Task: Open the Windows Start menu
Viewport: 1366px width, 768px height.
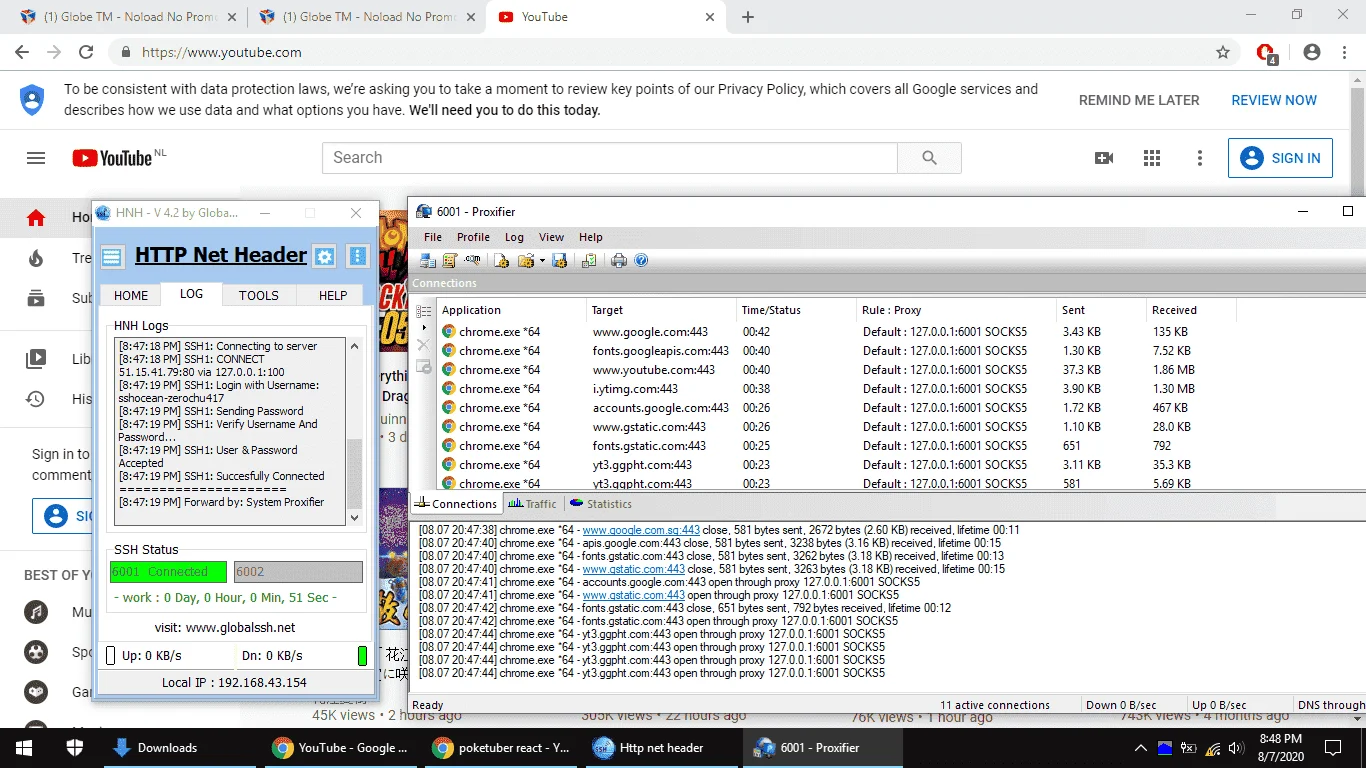Action: point(24,748)
